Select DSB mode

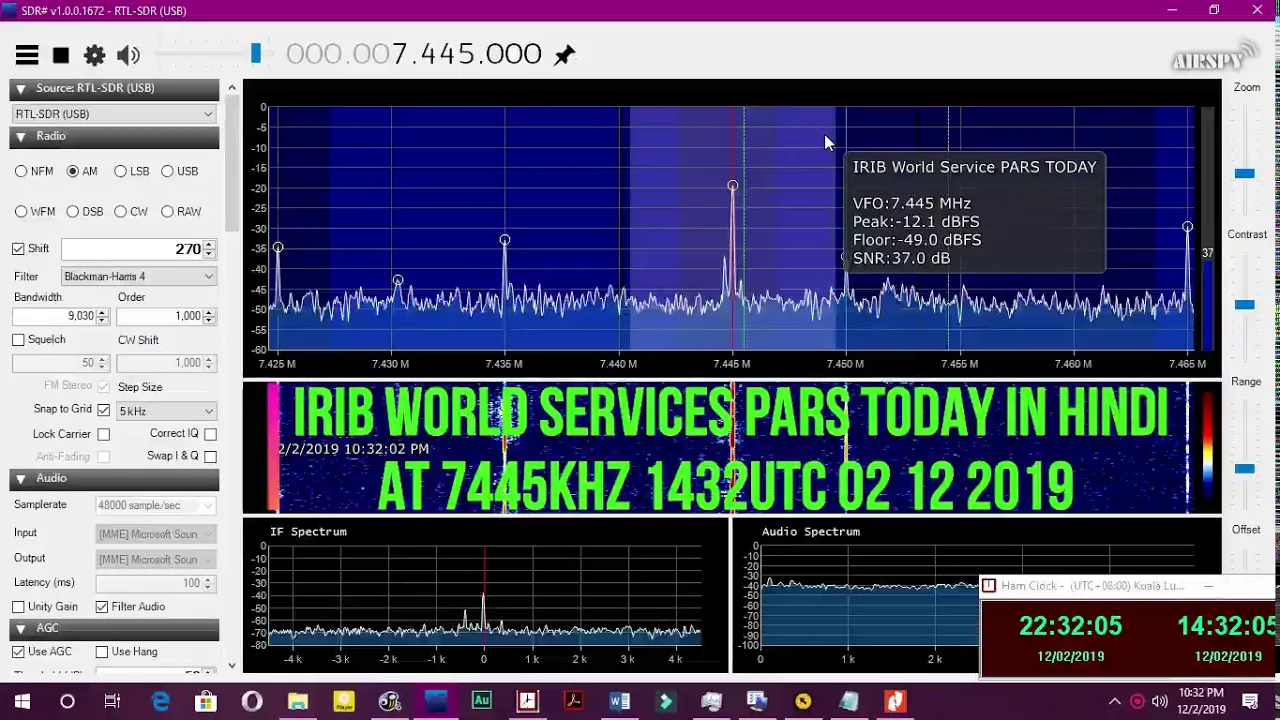click(72, 211)
